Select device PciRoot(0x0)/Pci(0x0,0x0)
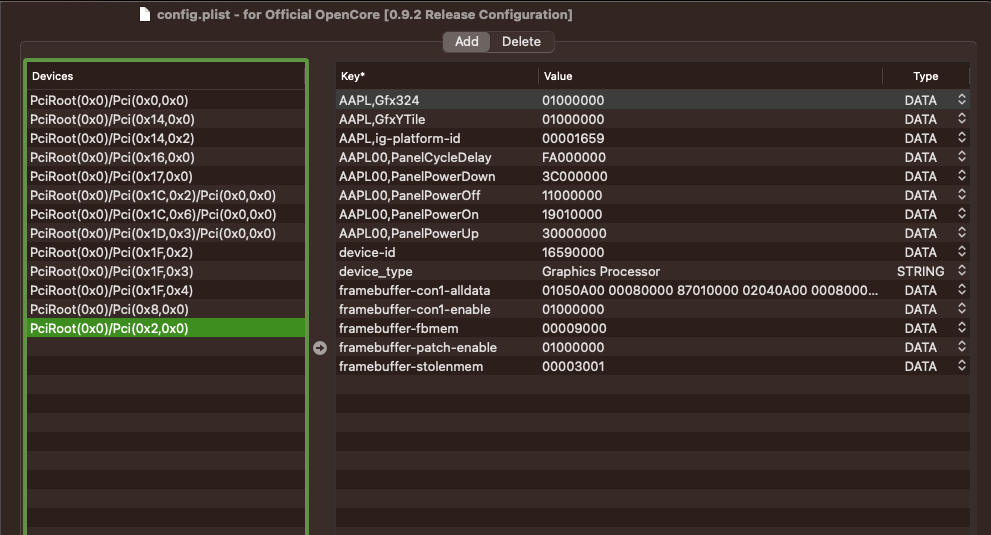The width and height of the screenshot is (991, 535). tap(166, 100)
